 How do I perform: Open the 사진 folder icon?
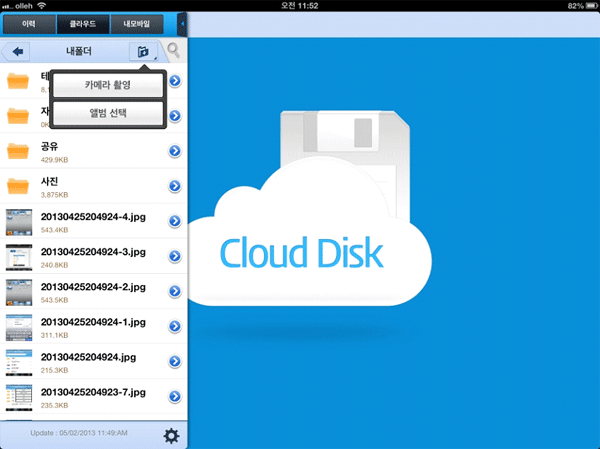point(18,186)
